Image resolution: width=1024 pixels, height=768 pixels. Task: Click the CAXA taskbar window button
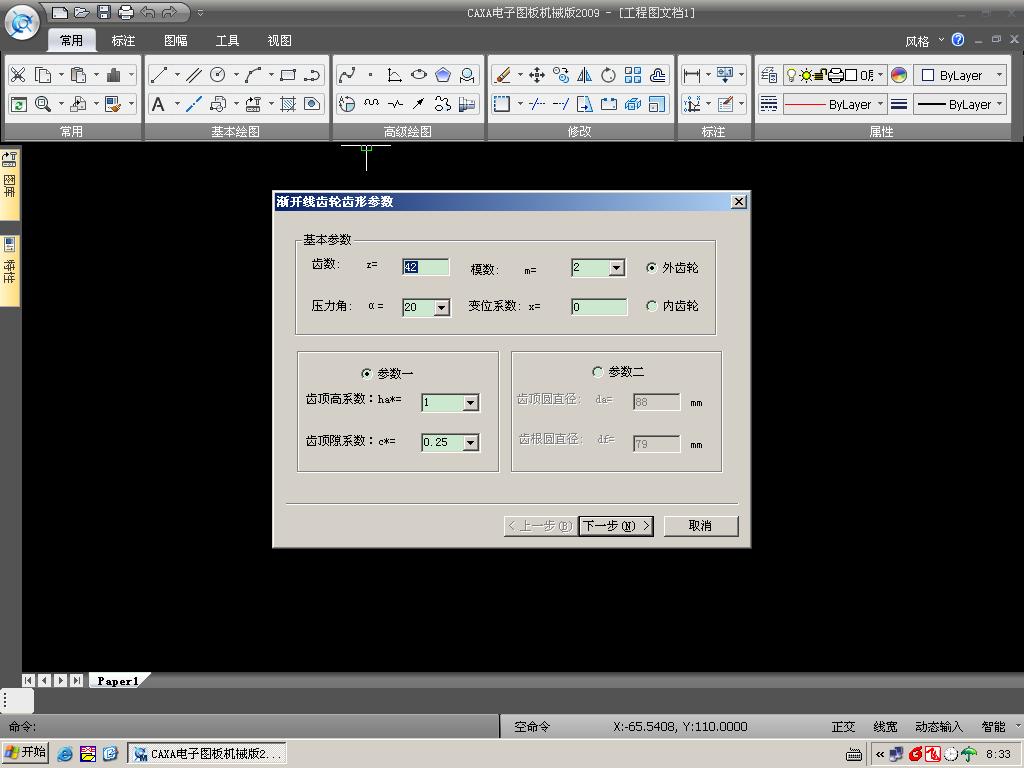[x=207, y=754]
